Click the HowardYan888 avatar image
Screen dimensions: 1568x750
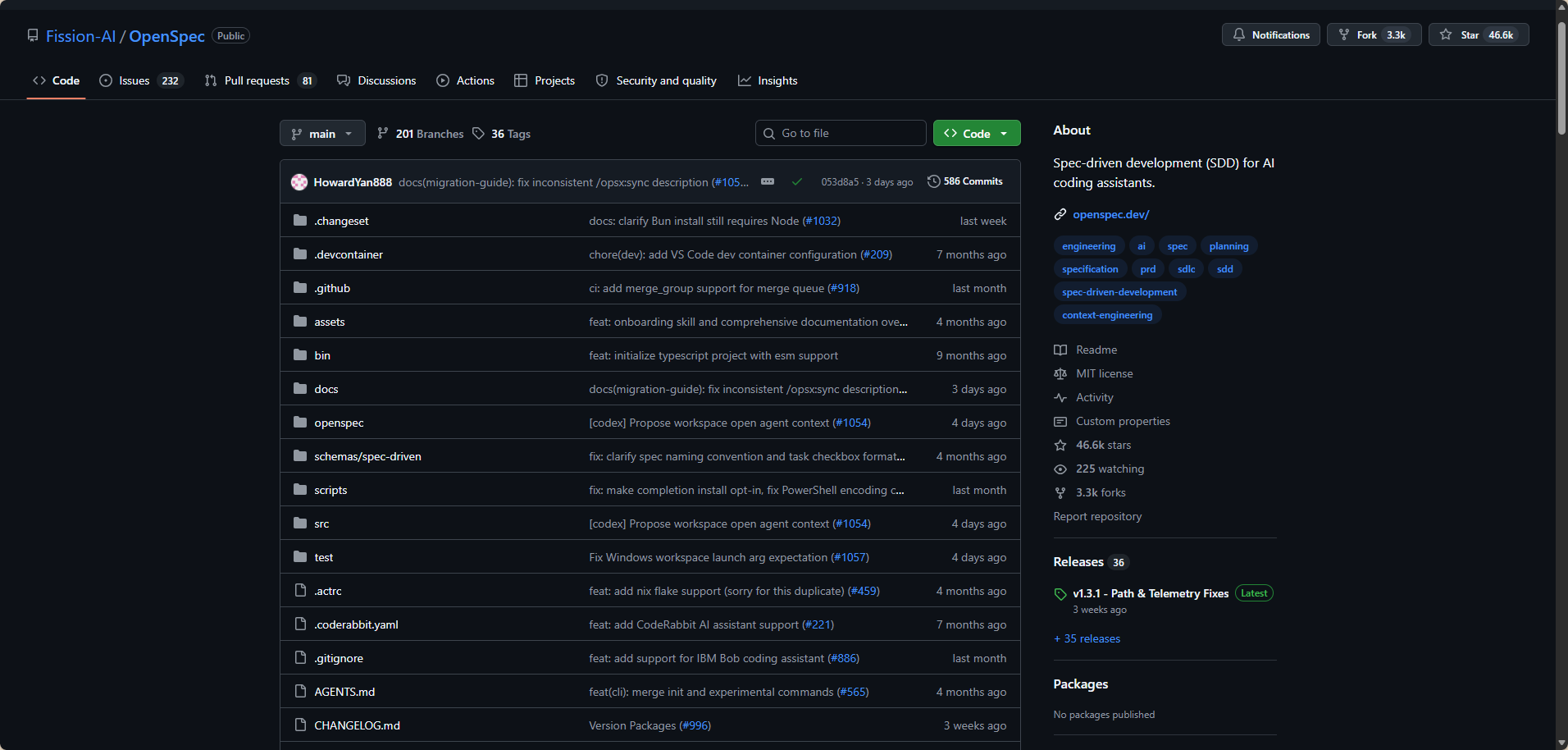coord(299,182)
